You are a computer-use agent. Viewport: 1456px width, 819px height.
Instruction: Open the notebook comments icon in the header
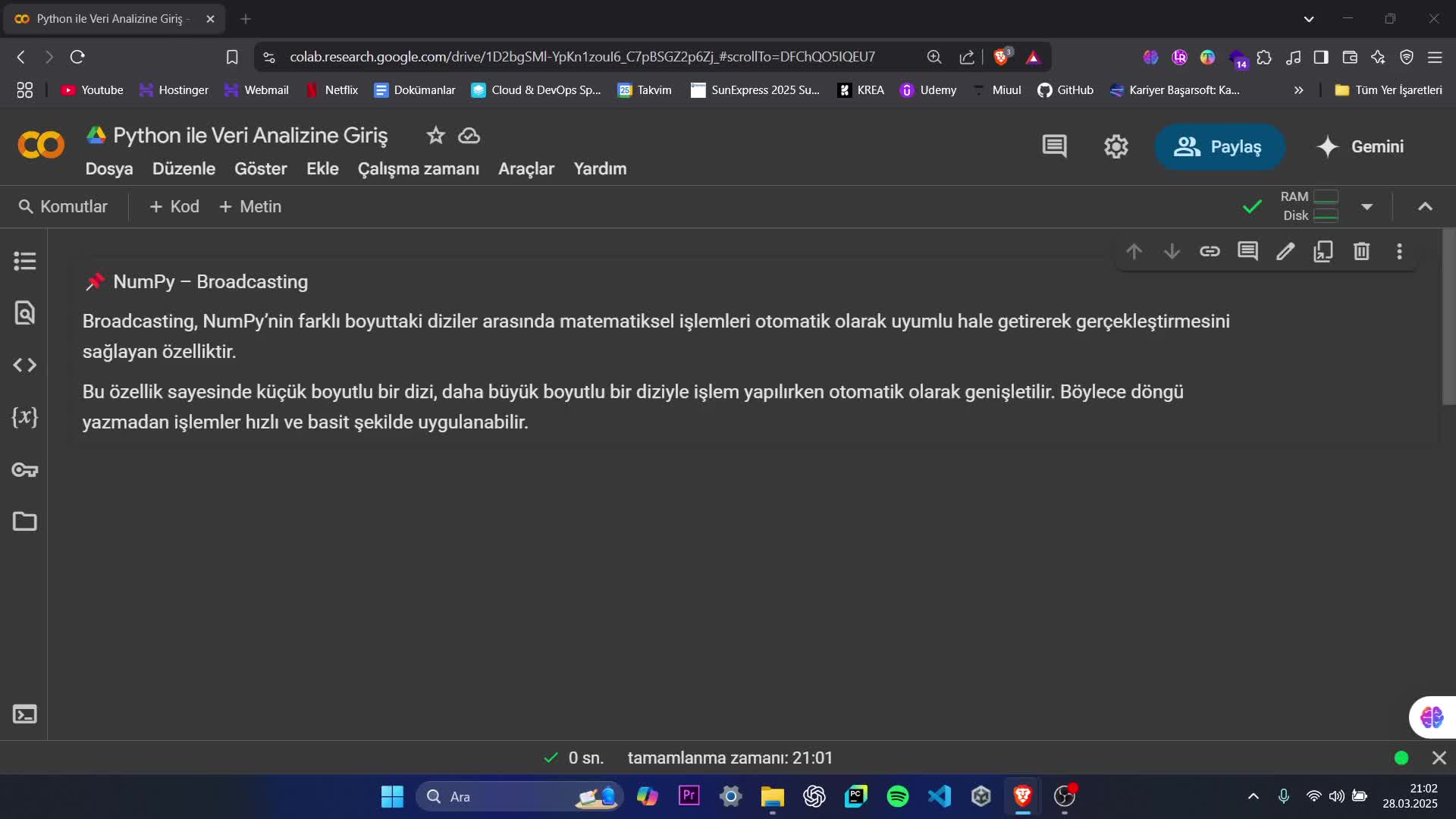[1054, 146]
